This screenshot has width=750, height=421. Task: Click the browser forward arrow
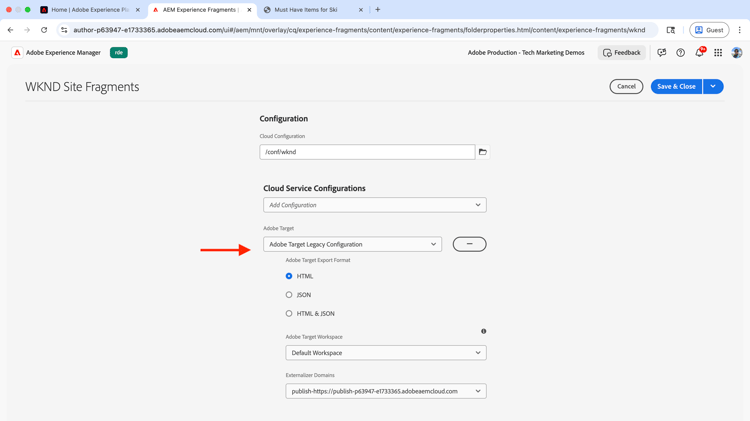click(x=27, y=30)
